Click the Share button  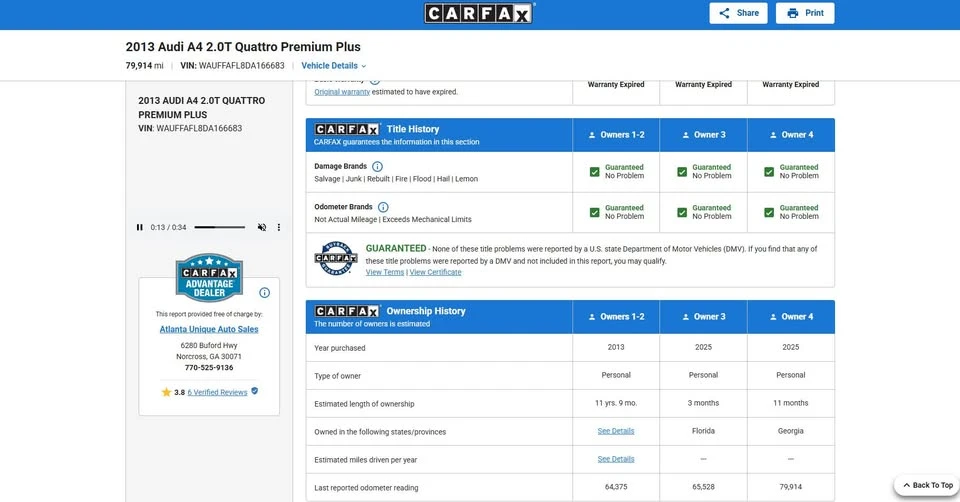(x=738, y=13)
